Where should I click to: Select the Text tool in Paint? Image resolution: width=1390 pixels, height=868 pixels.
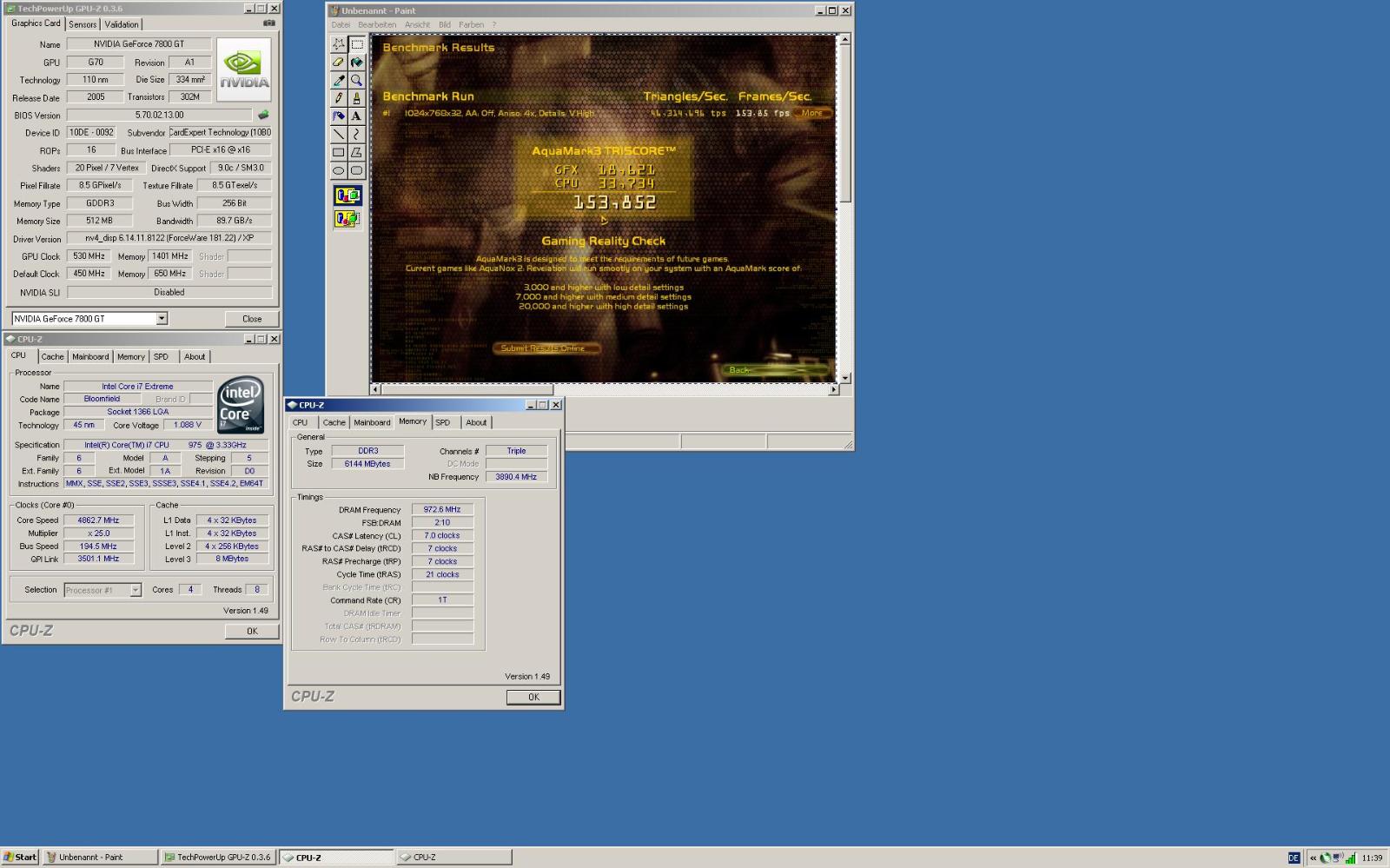[356, 116]
